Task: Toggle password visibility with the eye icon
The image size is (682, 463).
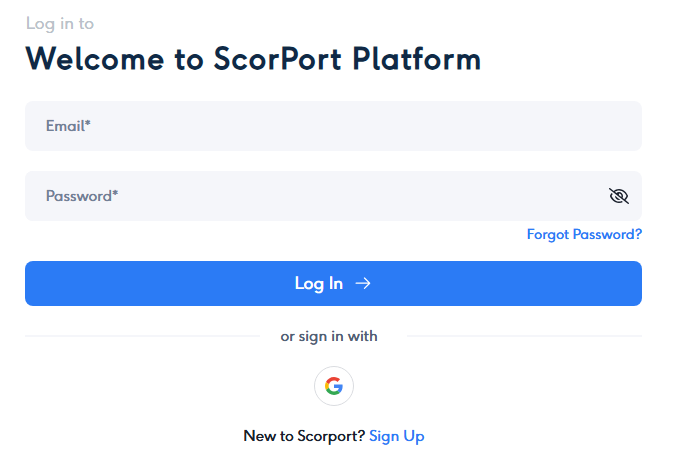Action: pyautogui.click(x=619, y=196)
